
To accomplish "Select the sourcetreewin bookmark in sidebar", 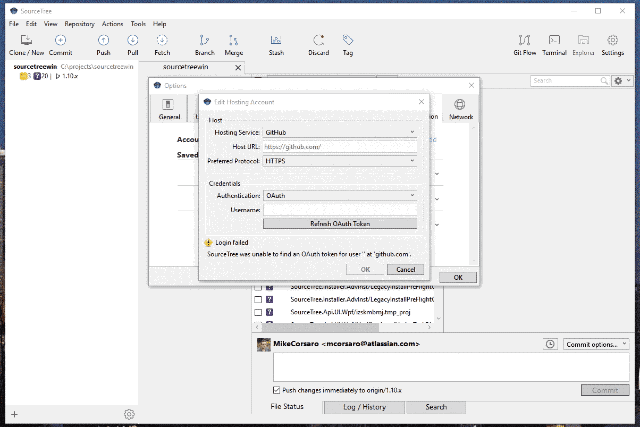I will 73,71.
